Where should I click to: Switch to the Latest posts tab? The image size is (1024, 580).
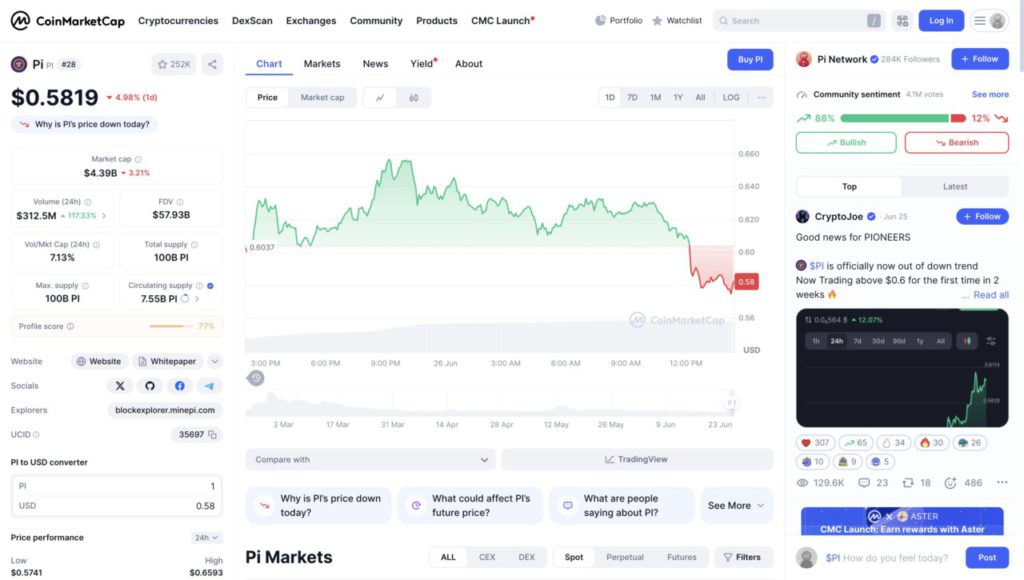[x=955, y=187]
